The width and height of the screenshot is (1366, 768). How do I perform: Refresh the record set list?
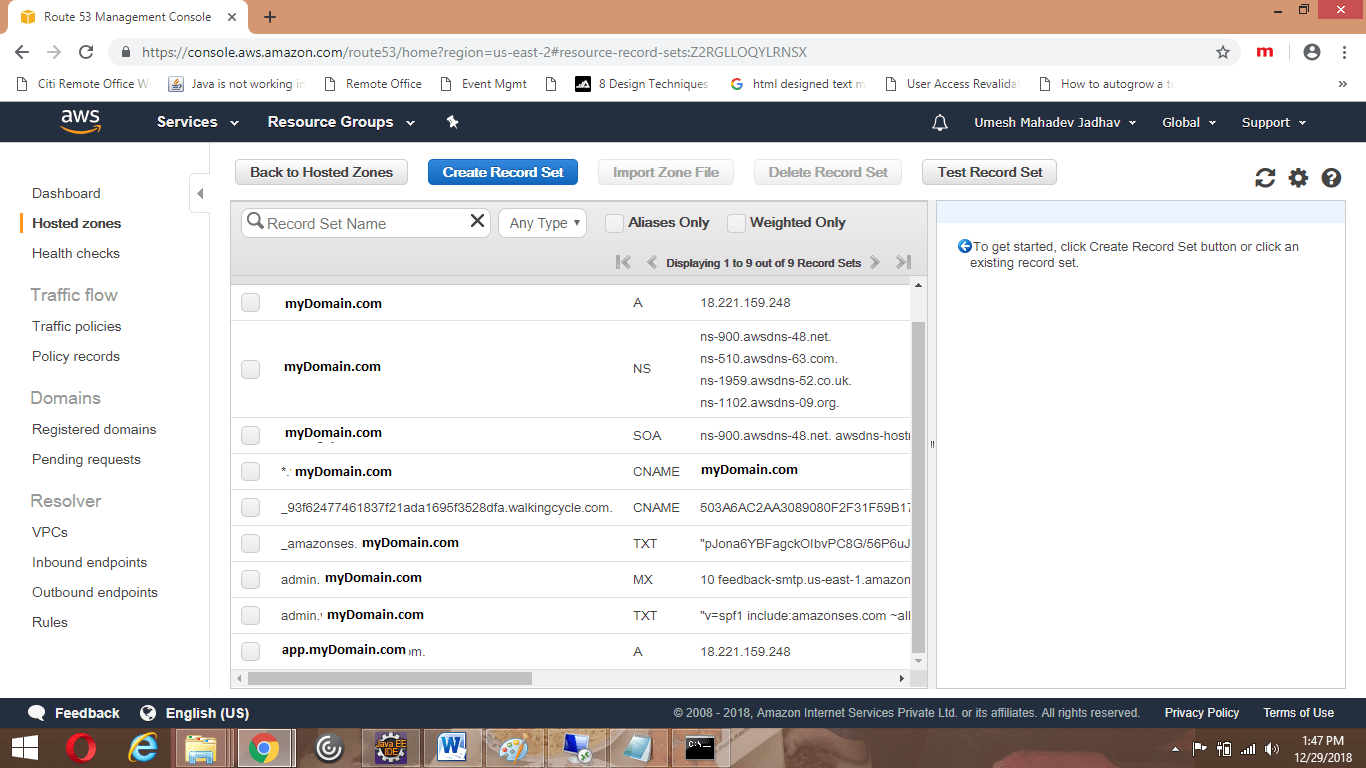coord(1265,177)
